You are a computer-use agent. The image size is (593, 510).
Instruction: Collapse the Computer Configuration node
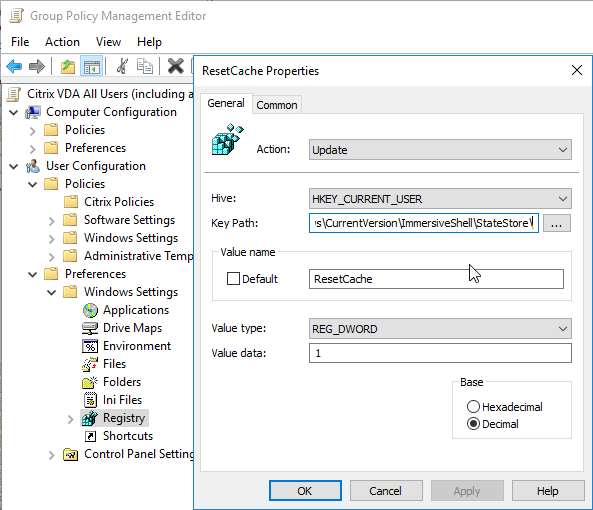point(14,112)
